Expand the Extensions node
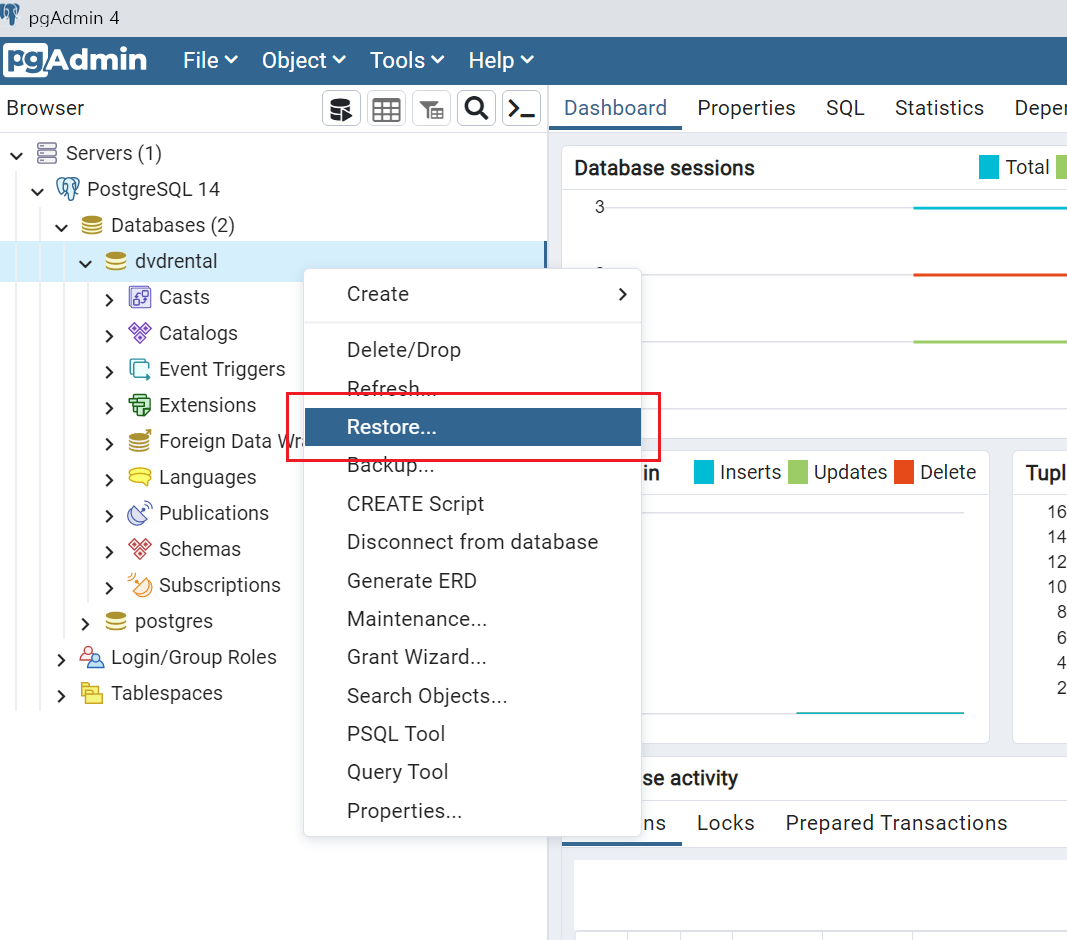Image resolution: width=1067 pixels, height=940 pixels. tap(109, 408)
